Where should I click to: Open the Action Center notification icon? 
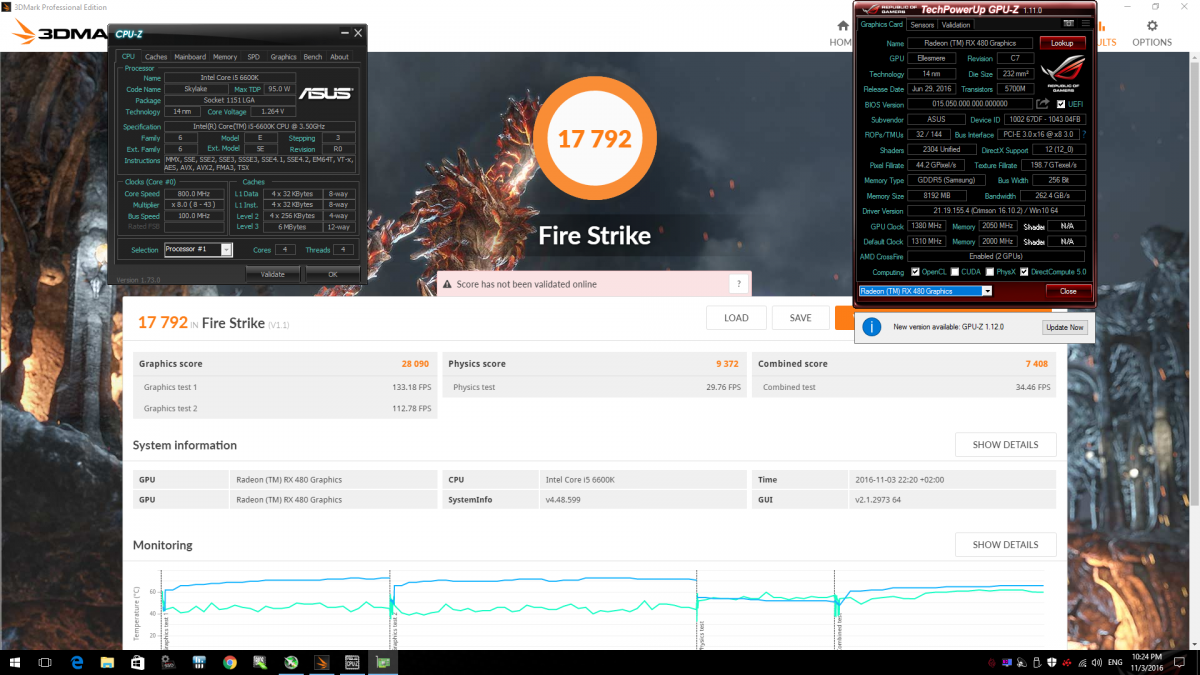pyautogui.click(x=1181, y=662)
